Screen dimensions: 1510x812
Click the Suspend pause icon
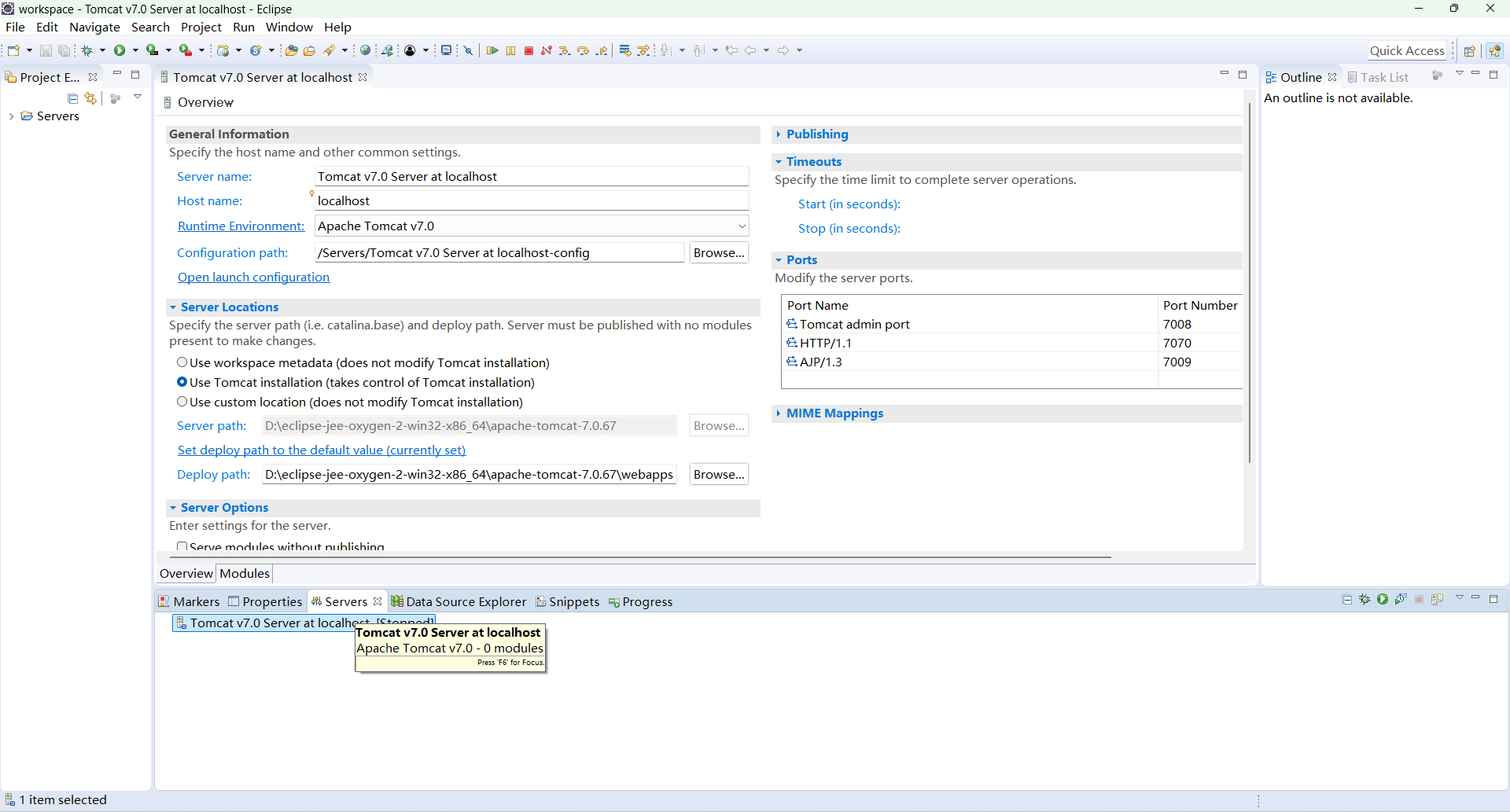(510, 50)
